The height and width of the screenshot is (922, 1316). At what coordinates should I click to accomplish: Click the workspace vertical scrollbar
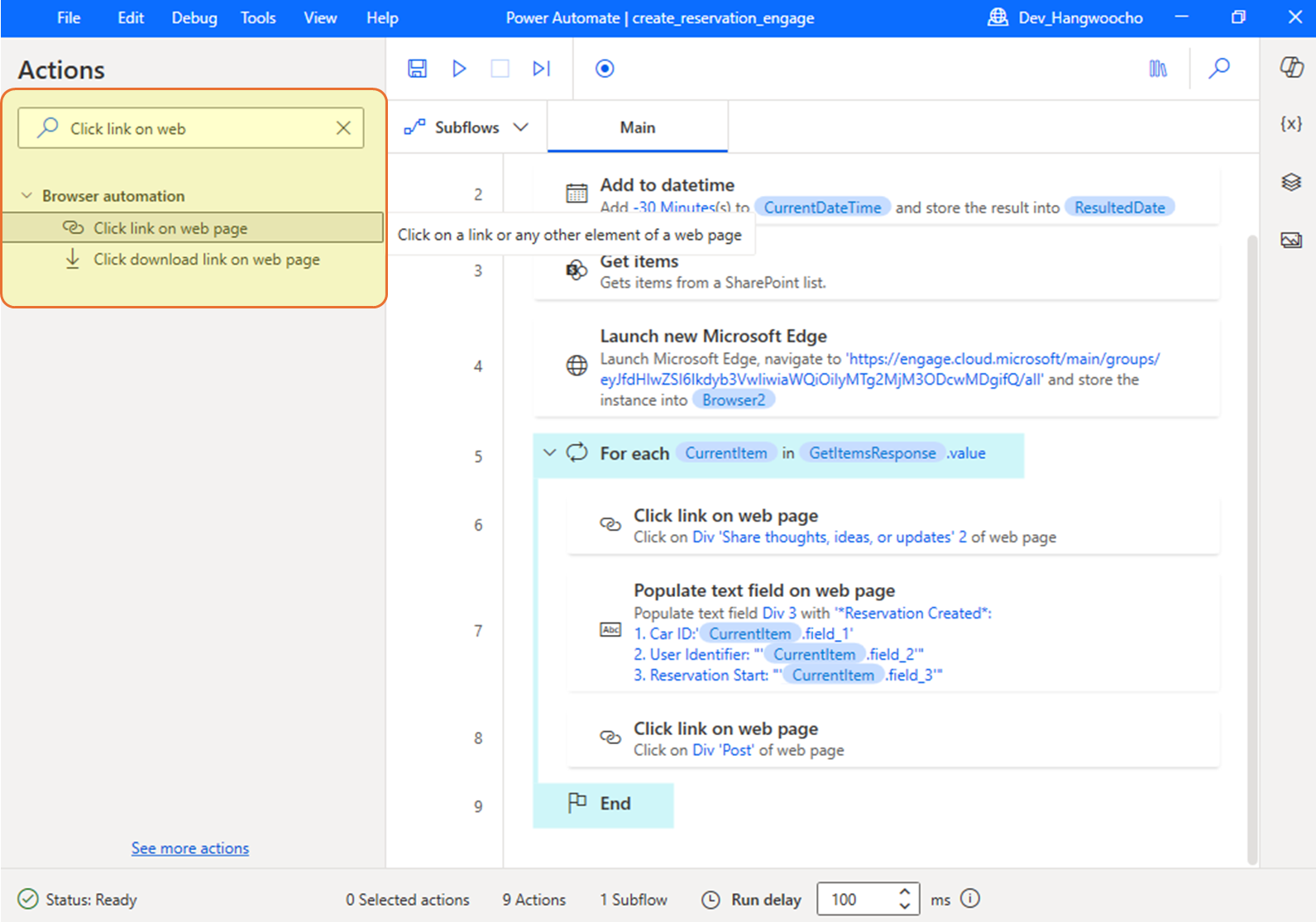[x=1252, y=550]
